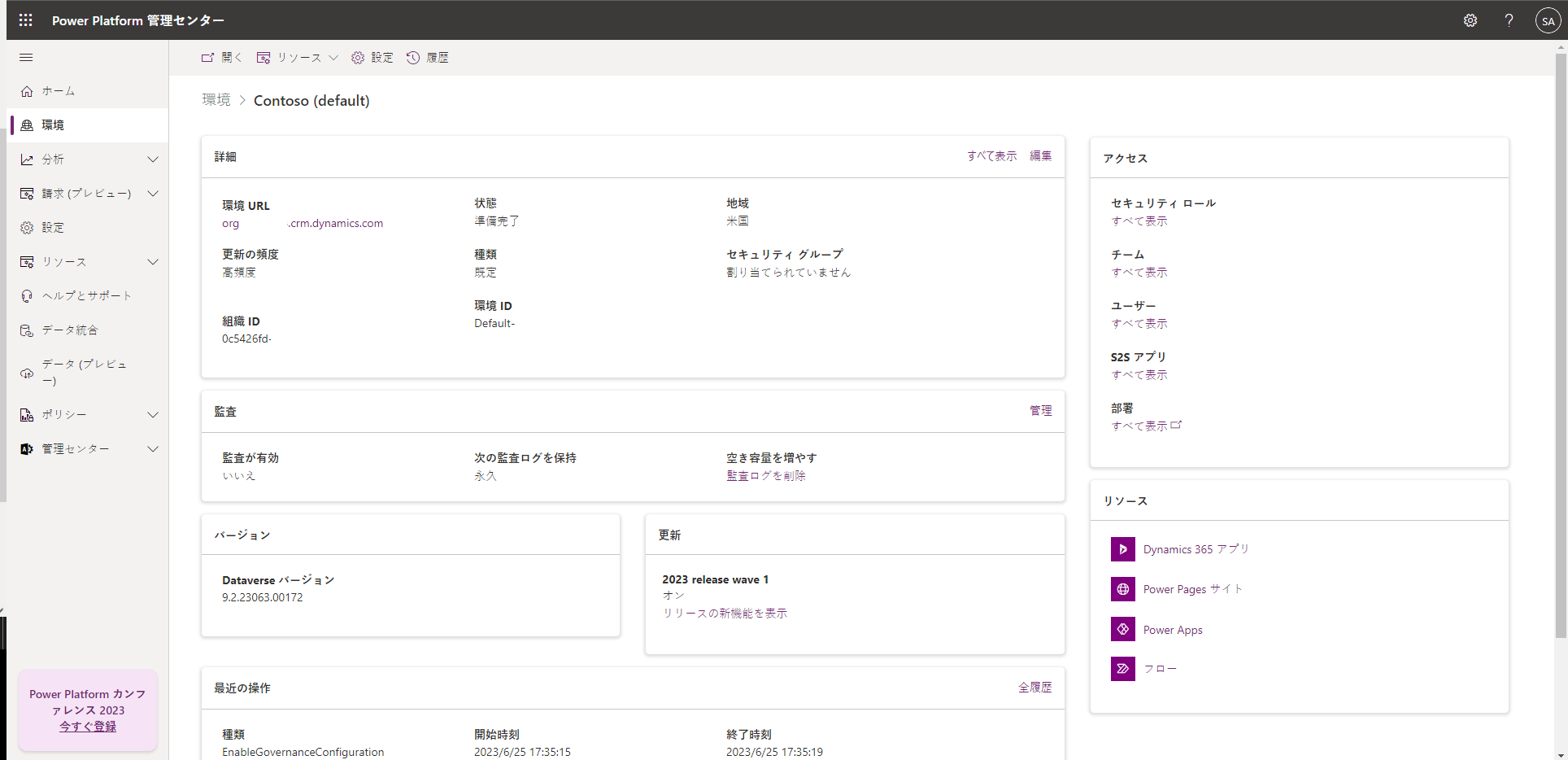Click the Dataverse version 9.2.23063.00172 text
The height and width of the screenshot is (760, 1568).
pyautogui.click(x=263, y=597)
